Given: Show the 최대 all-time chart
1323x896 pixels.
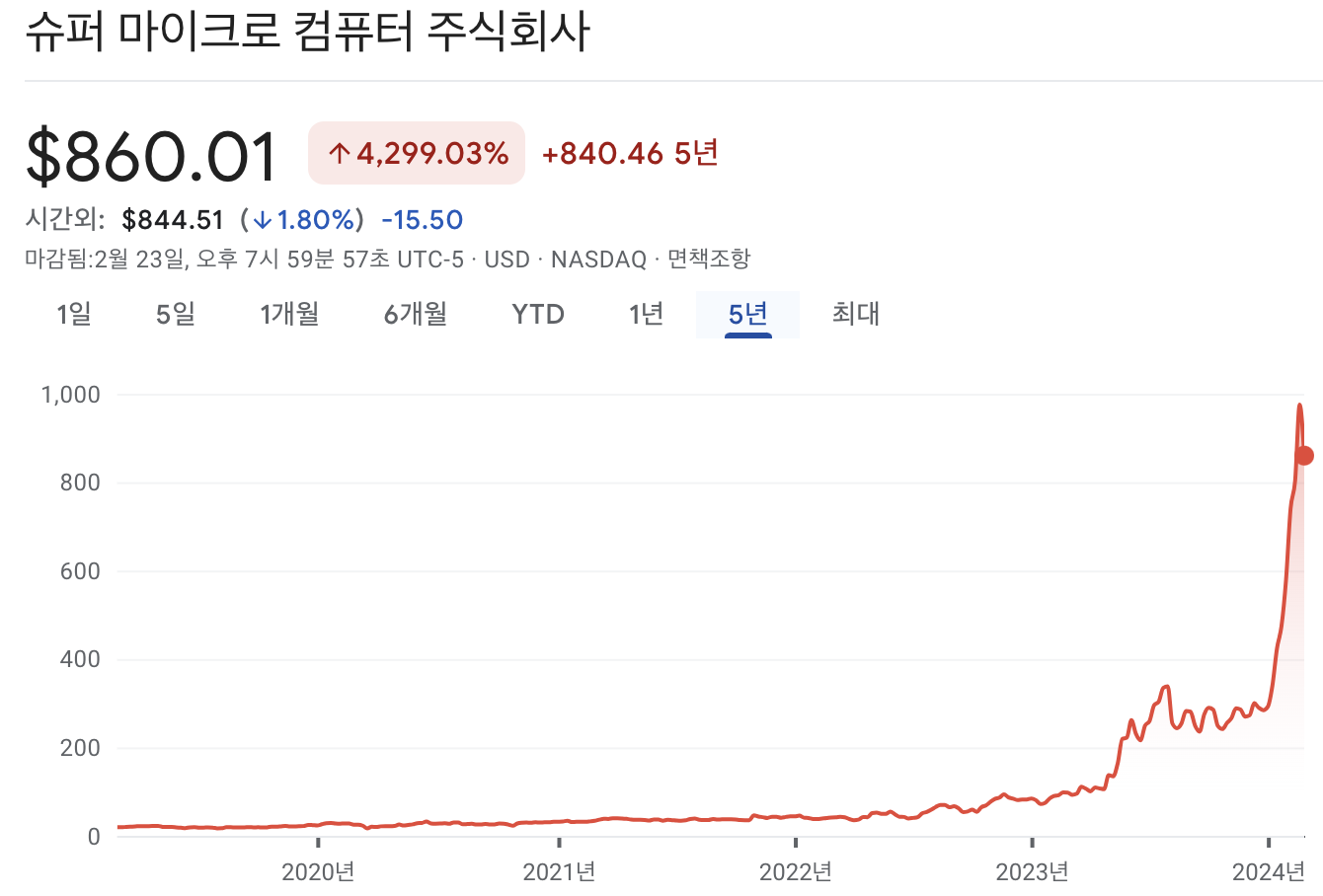Looking at the screenshot, I should tap(854, 314).
